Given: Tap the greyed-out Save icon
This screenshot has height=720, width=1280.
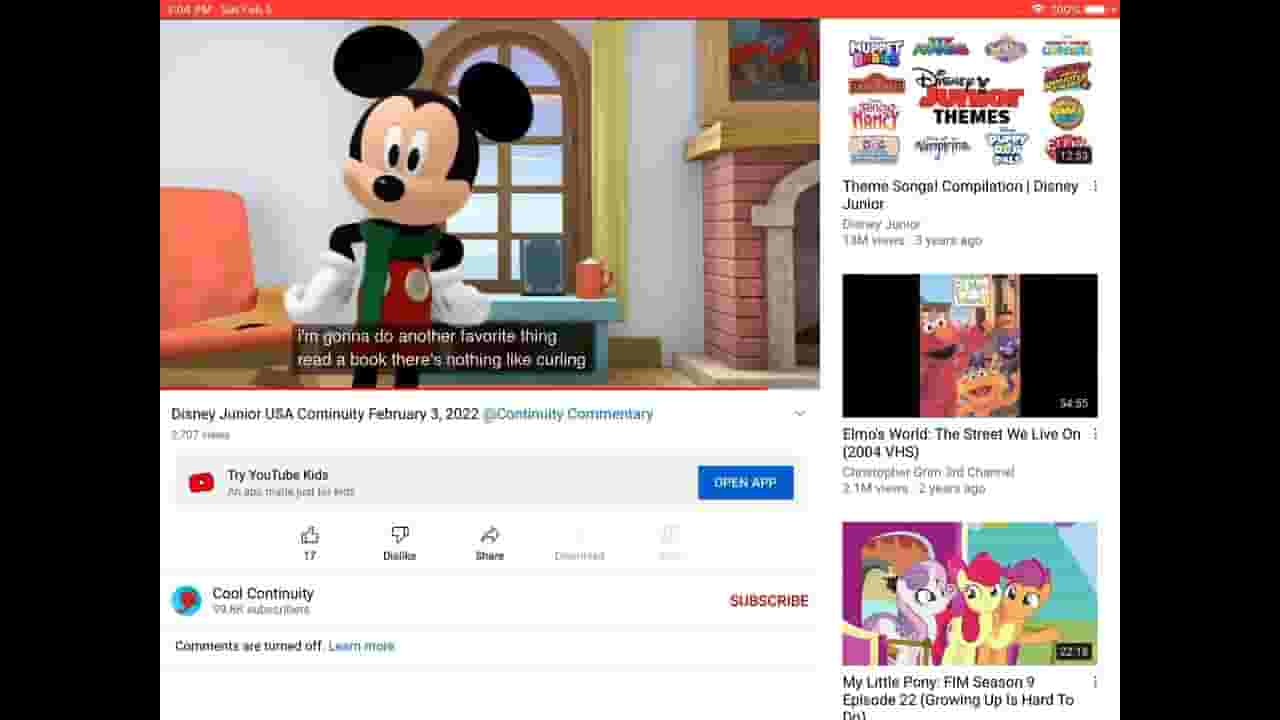Looking at the screenshot, I should 670,535.
